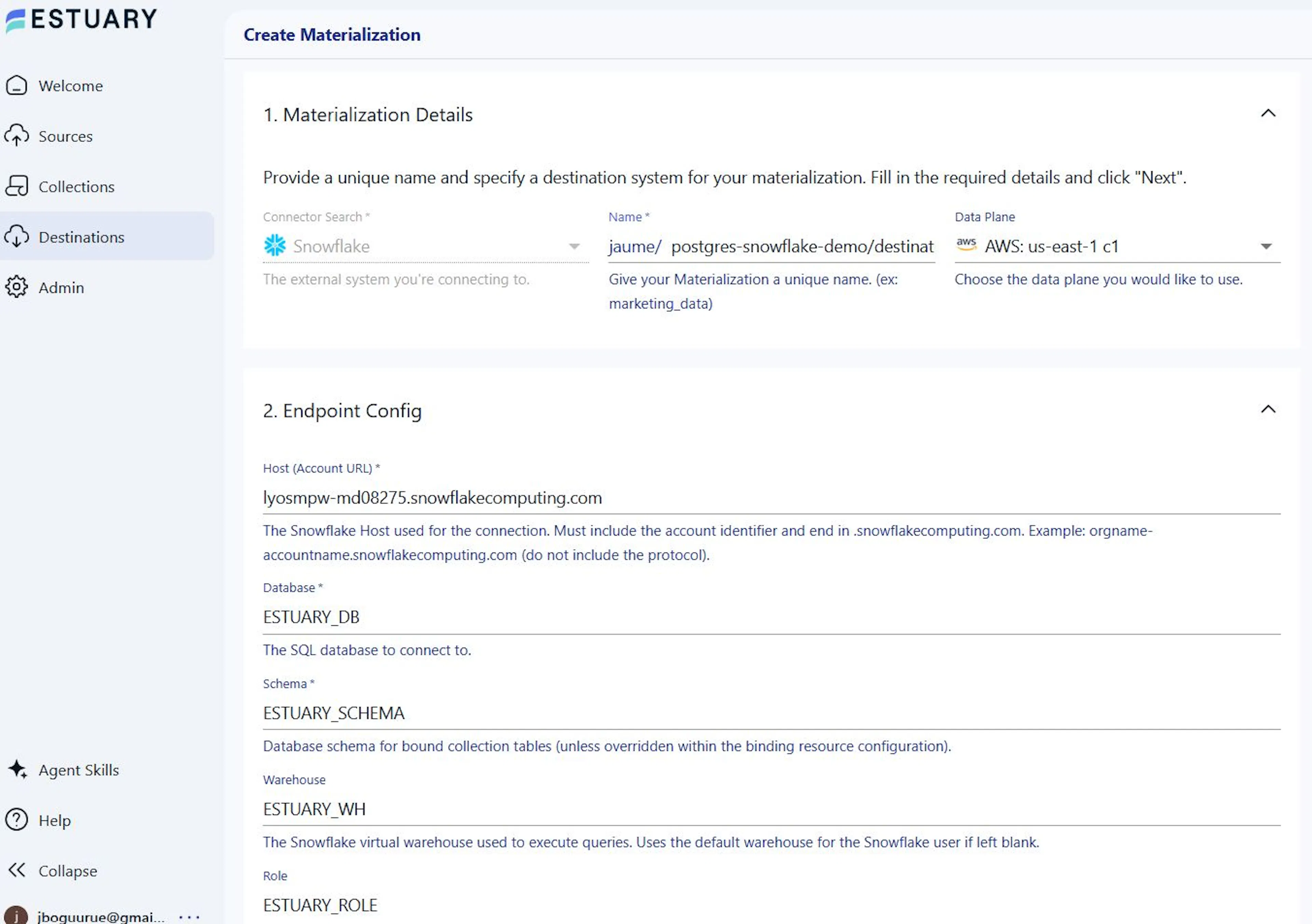Click the Help question-mark icon

[x=17, y=819]
